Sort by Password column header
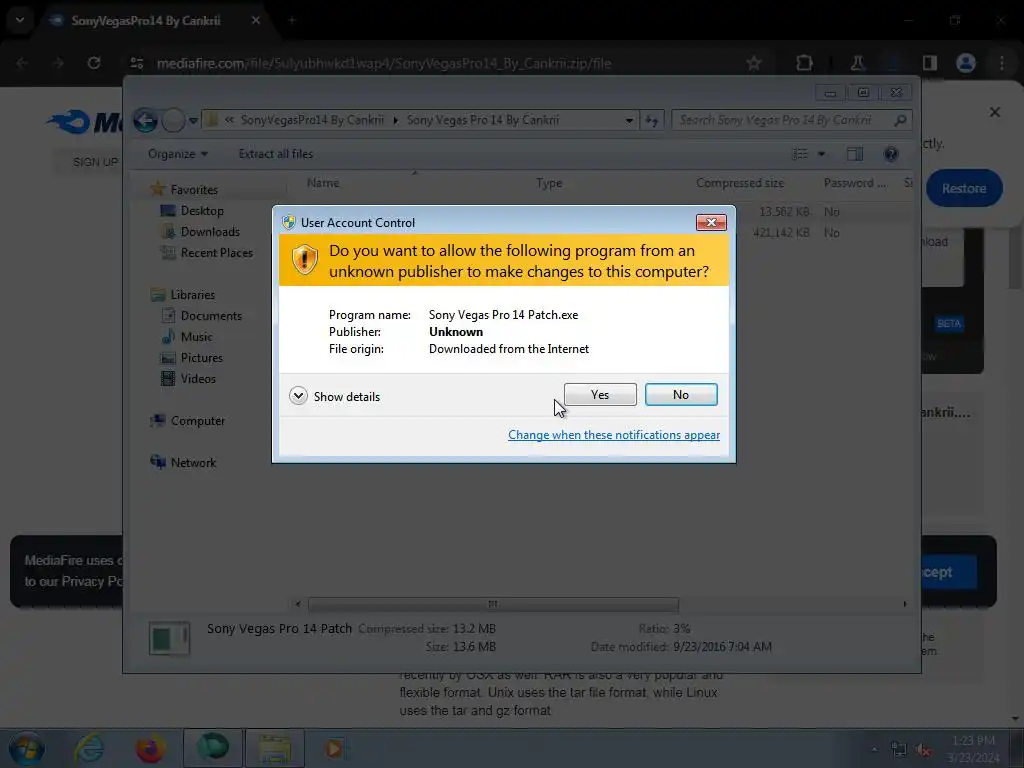1024x768 pixels. pyautogui.click(x=854, y=184)
